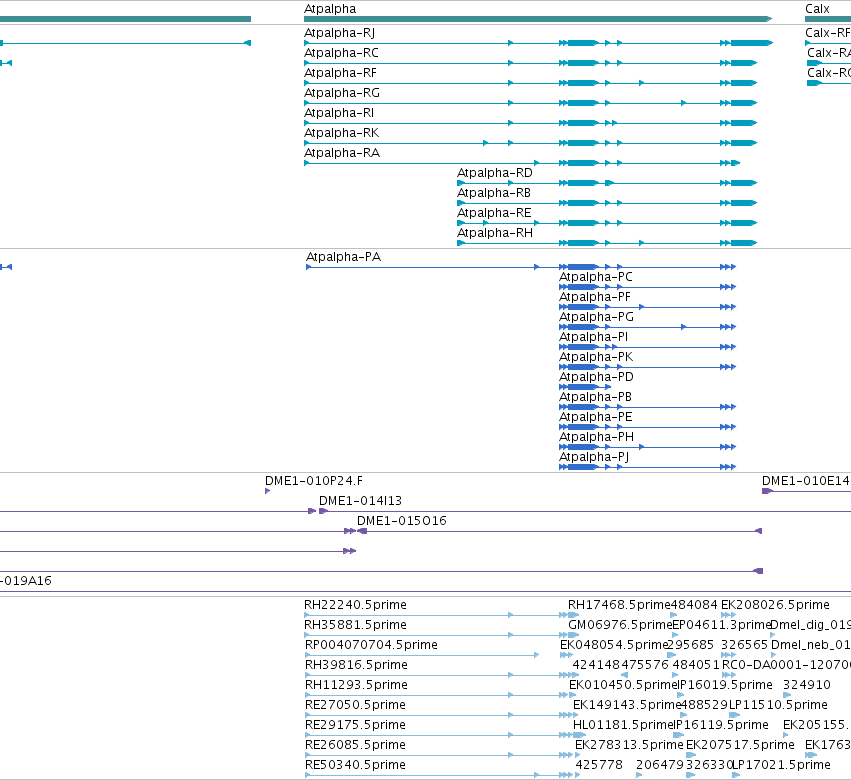Viewport: 851px width, 780px height.
Task: Select protein Atpalpha-PI label
Action: click(593, 337)
